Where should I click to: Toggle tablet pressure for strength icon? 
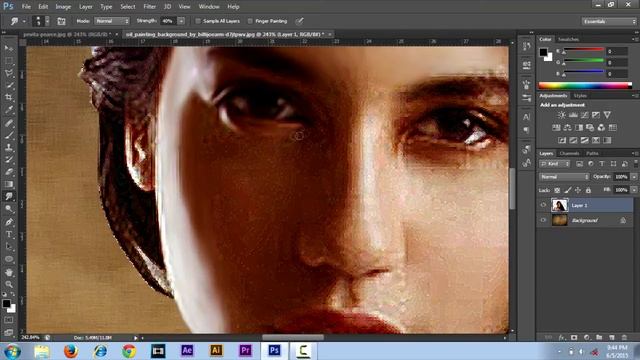pos(300,21)
